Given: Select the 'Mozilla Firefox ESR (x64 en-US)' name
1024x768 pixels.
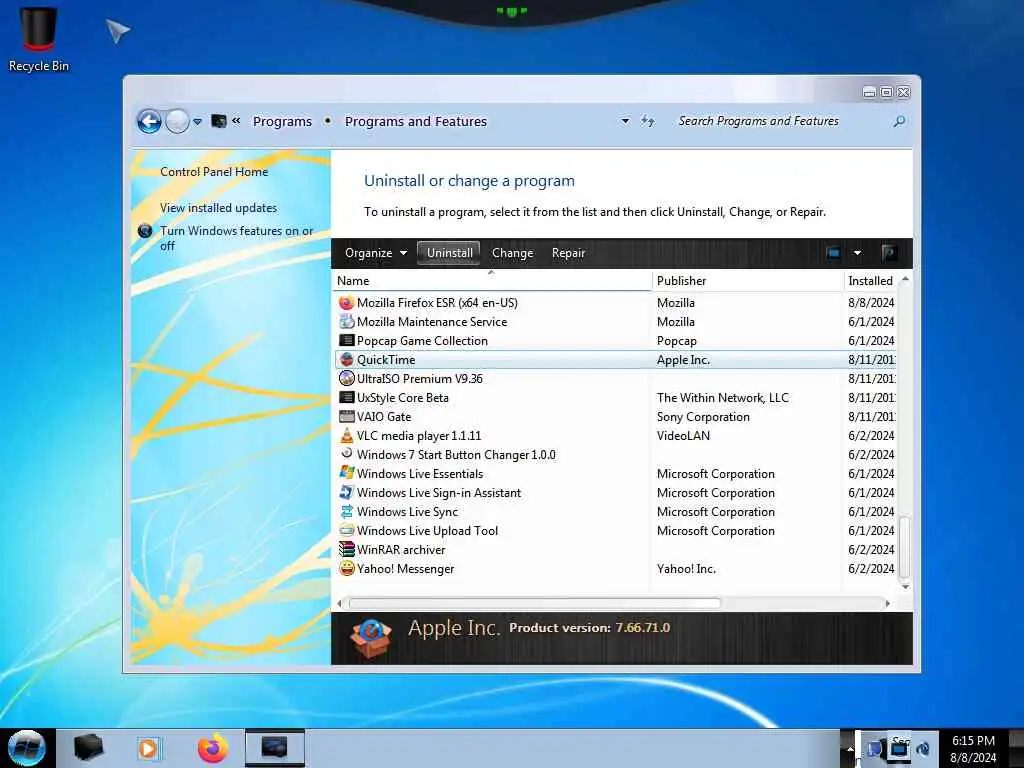Looking at the screenshot, I should coord(437,302).
